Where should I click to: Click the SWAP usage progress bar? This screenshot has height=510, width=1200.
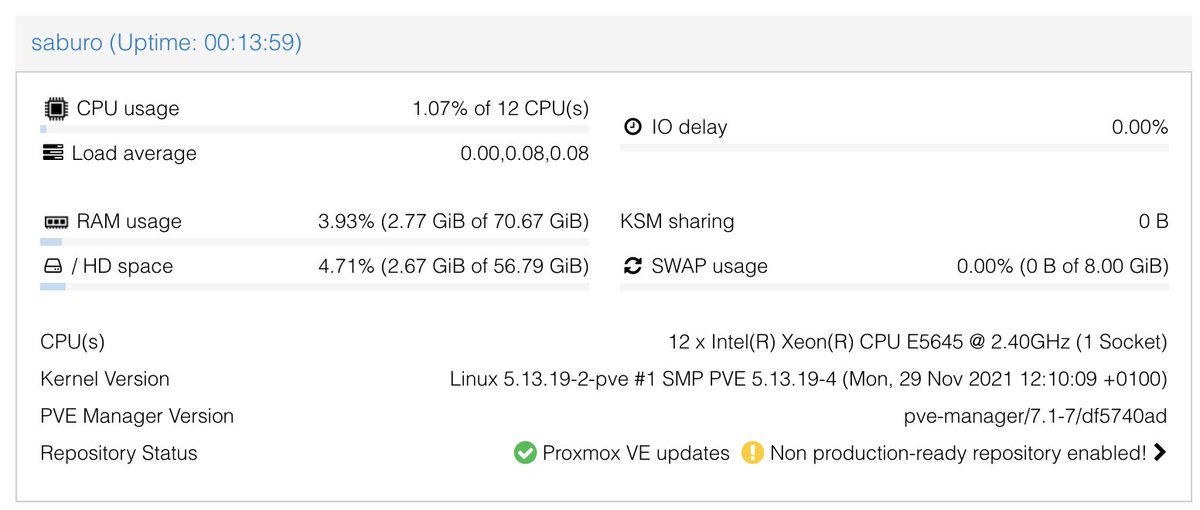pos(894,287)
